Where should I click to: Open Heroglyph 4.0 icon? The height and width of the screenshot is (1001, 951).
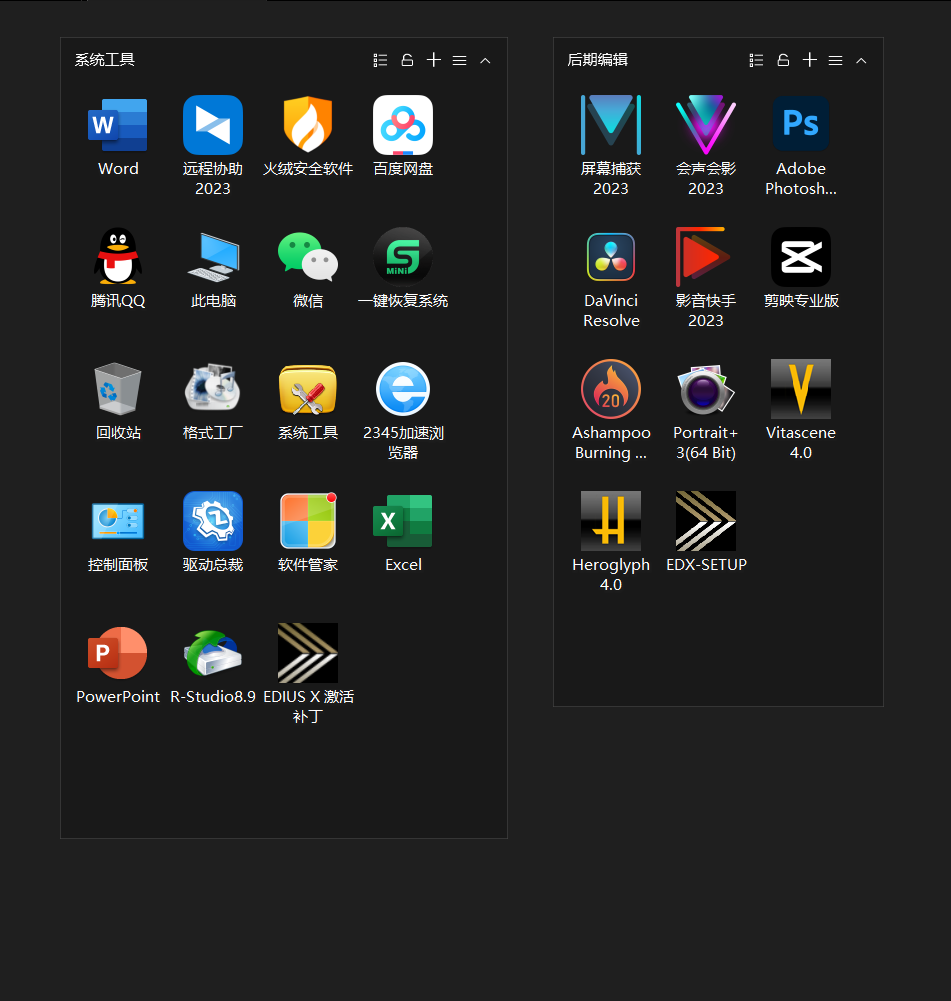point(611,521)
